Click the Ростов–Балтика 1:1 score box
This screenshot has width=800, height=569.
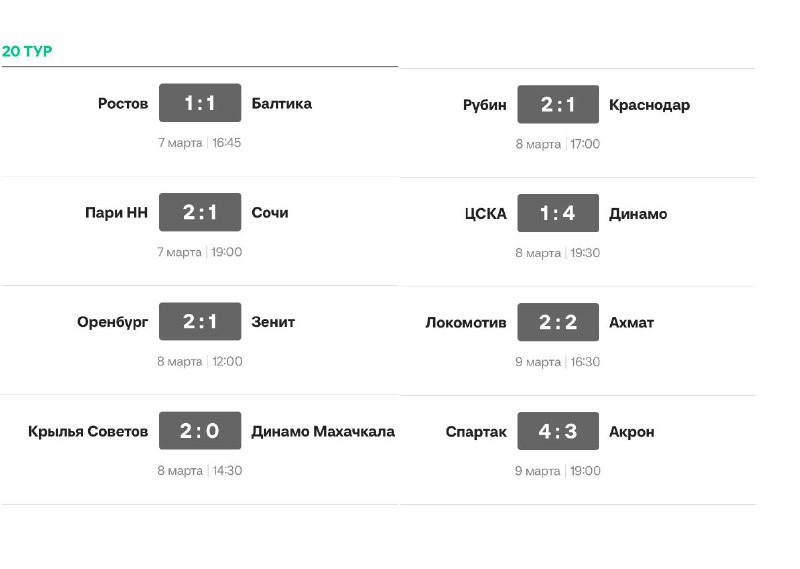click(200, 103)
